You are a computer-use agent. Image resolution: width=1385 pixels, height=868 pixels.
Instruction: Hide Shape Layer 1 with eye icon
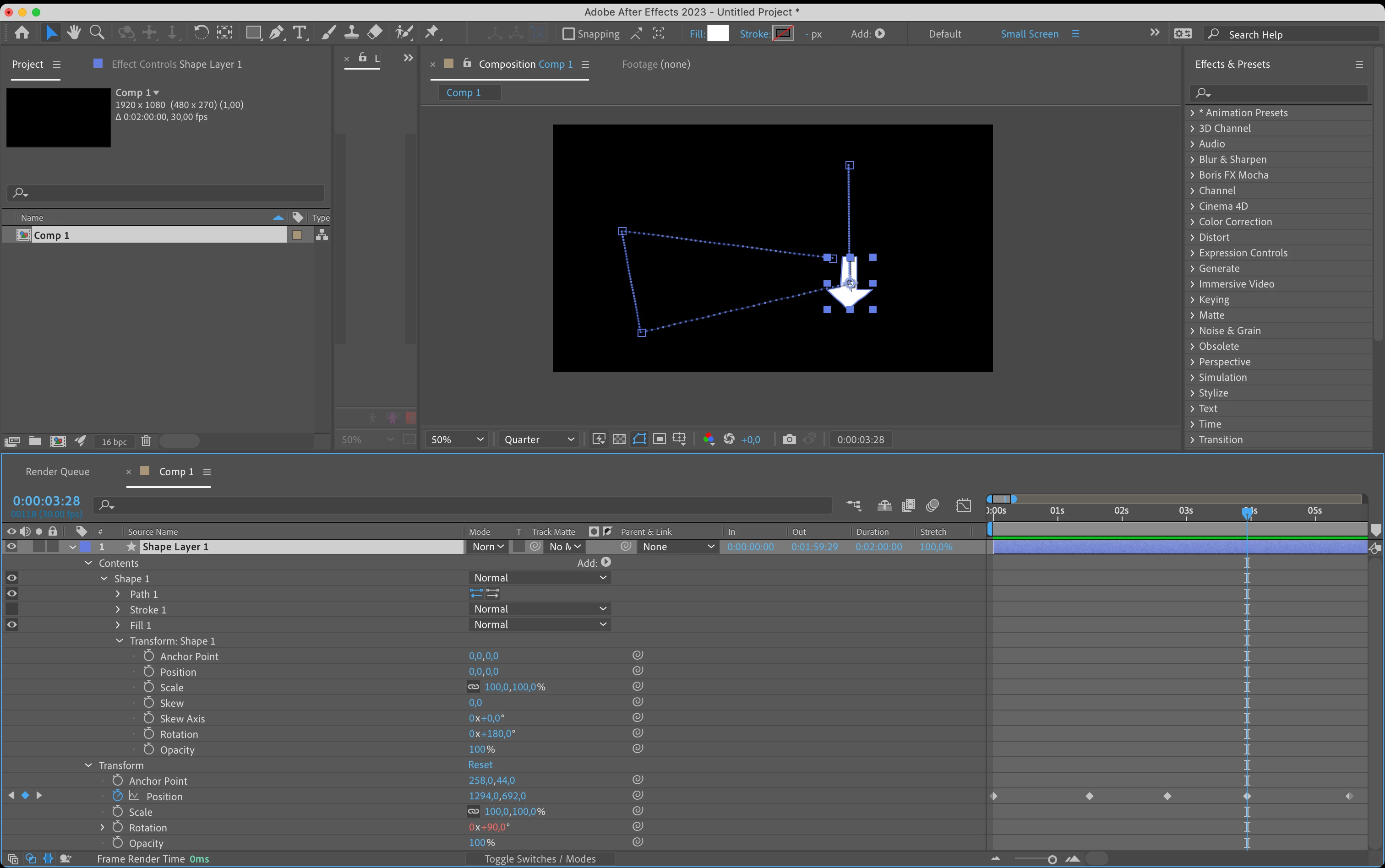pyautogui.click(x=11, y=547)
